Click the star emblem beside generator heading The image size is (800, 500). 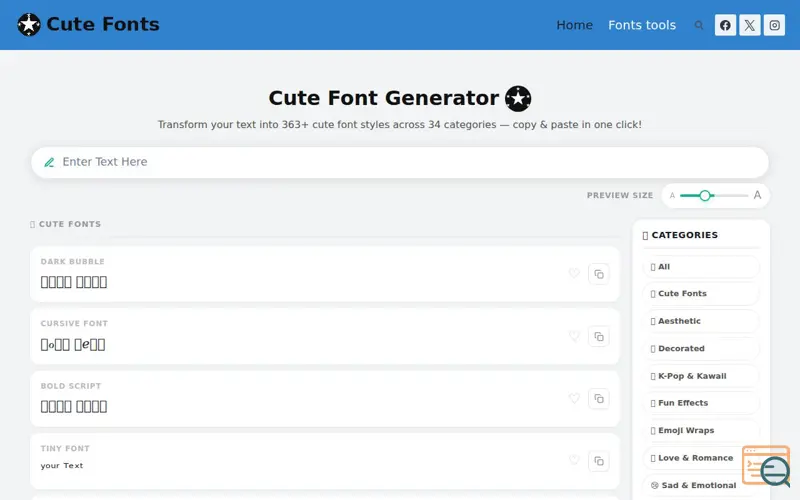coord(518,98)
